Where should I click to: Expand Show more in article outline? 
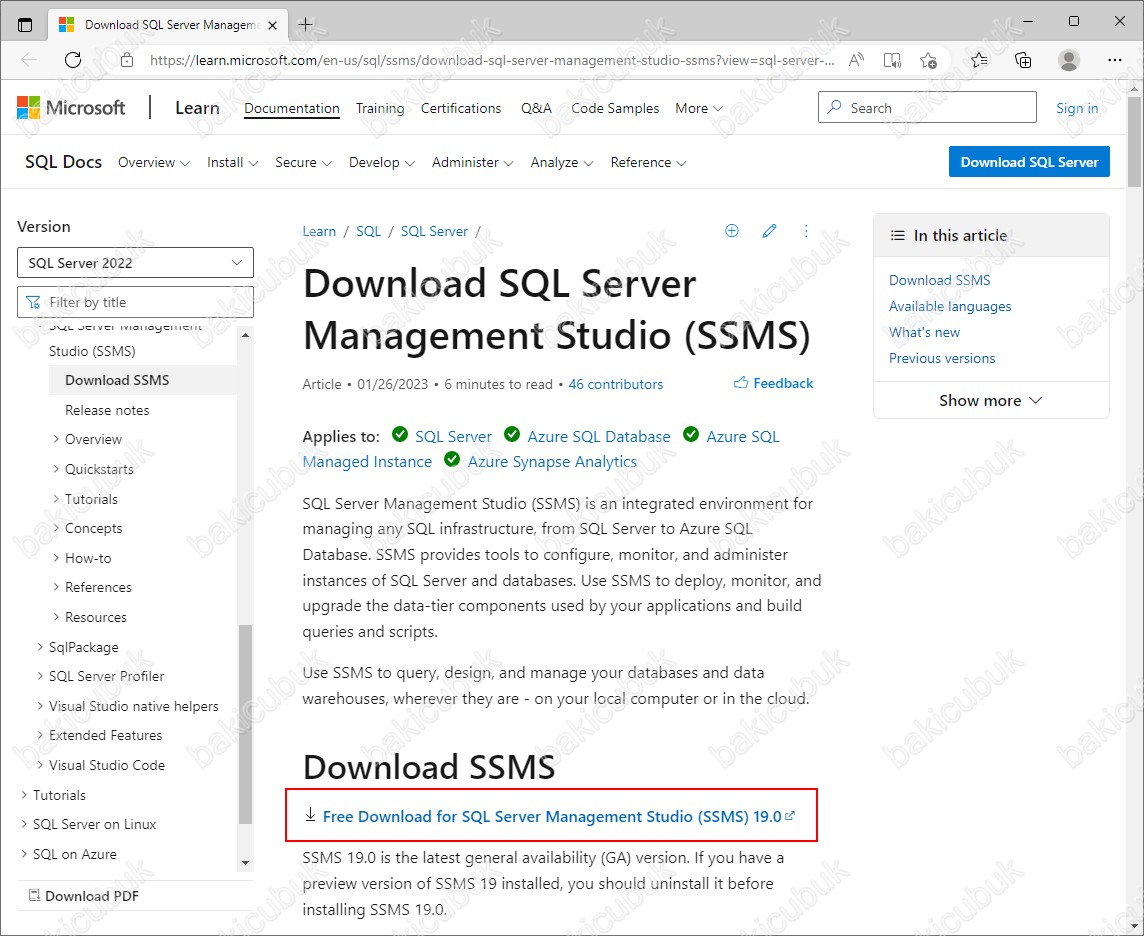tap(990, 401)
